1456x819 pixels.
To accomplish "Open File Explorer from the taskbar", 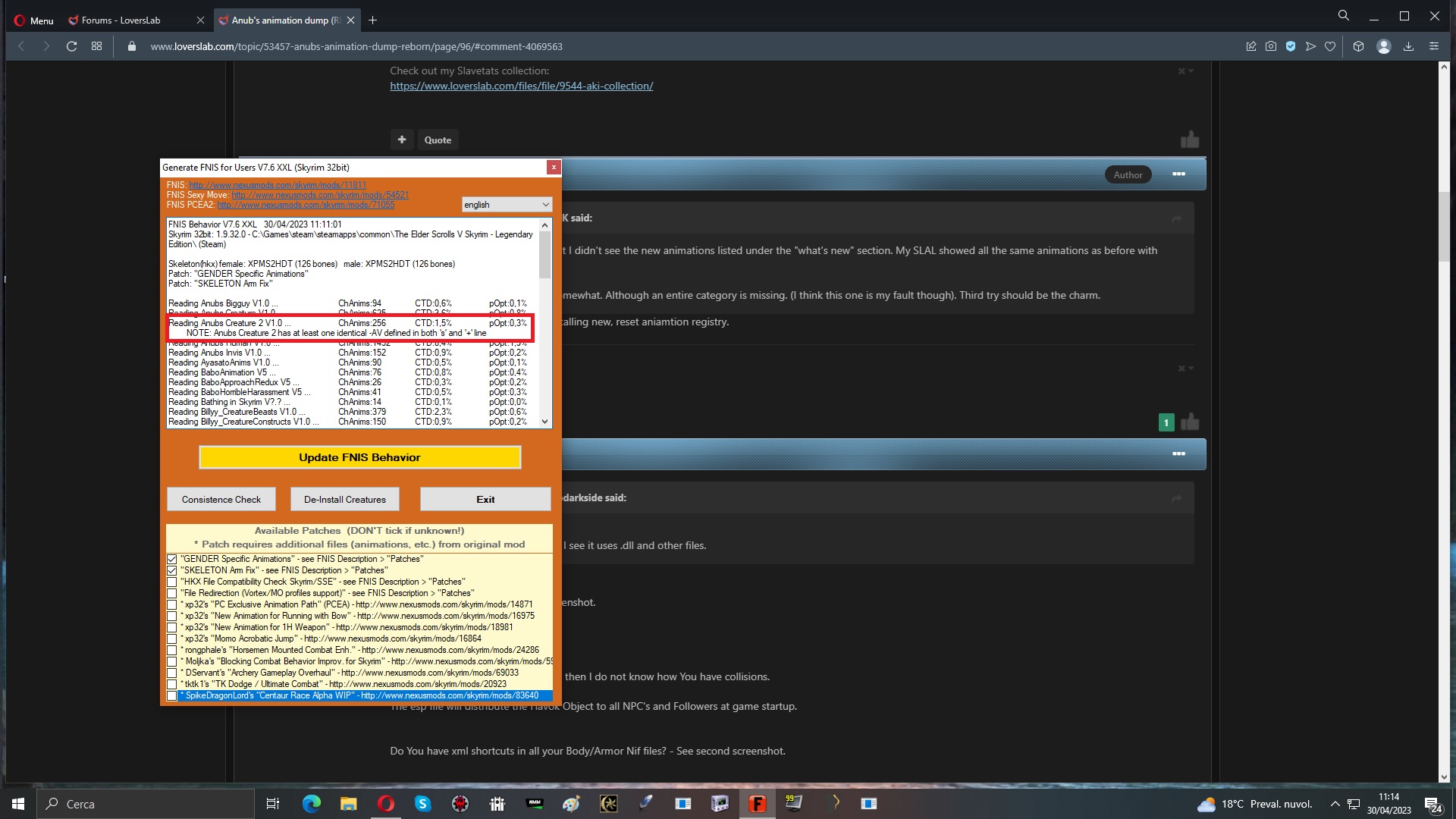I will tap(348, 804).
